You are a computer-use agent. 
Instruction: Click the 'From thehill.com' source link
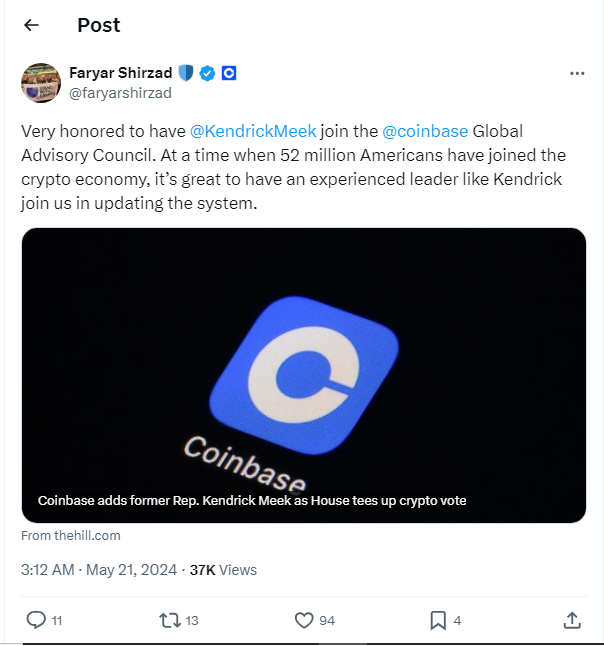[71, 536]
